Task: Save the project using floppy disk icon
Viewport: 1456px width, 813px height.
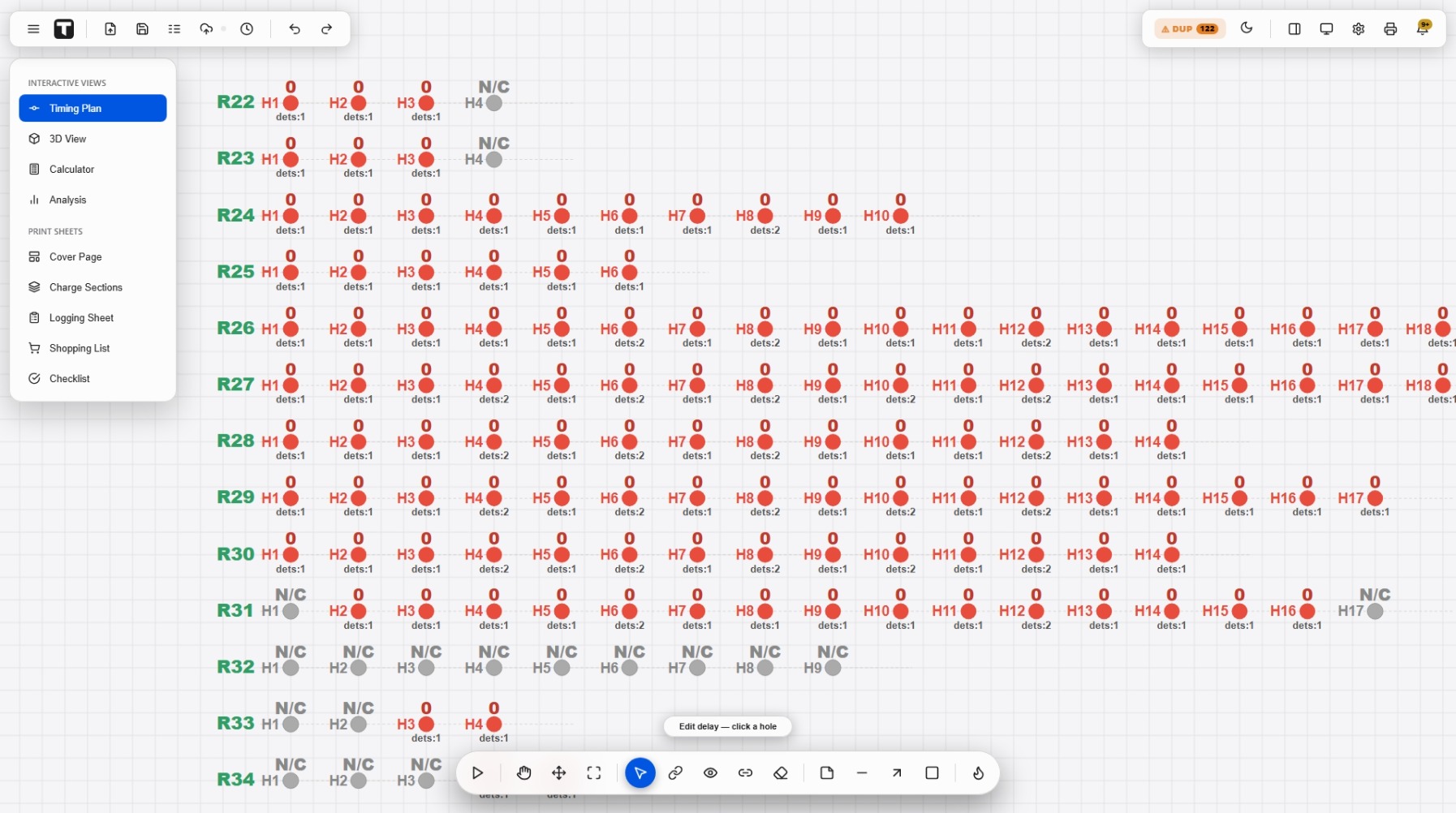Action: click(142, 29)
